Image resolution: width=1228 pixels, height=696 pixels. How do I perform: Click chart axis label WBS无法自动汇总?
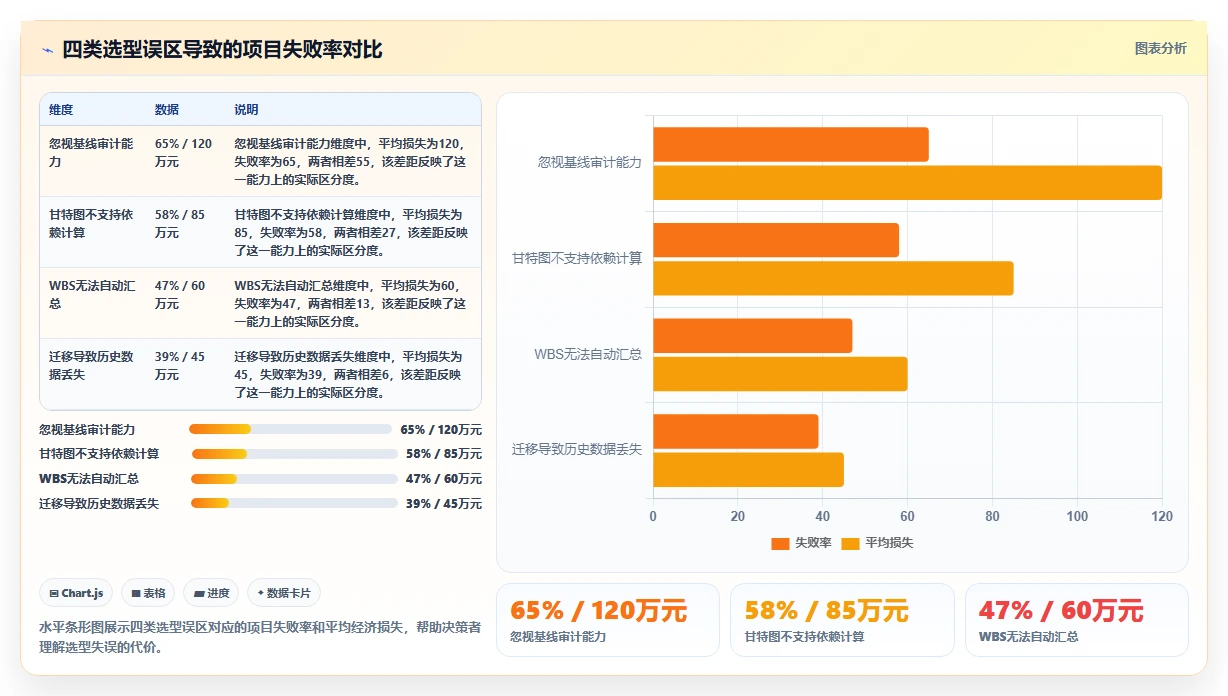point(588,354)
